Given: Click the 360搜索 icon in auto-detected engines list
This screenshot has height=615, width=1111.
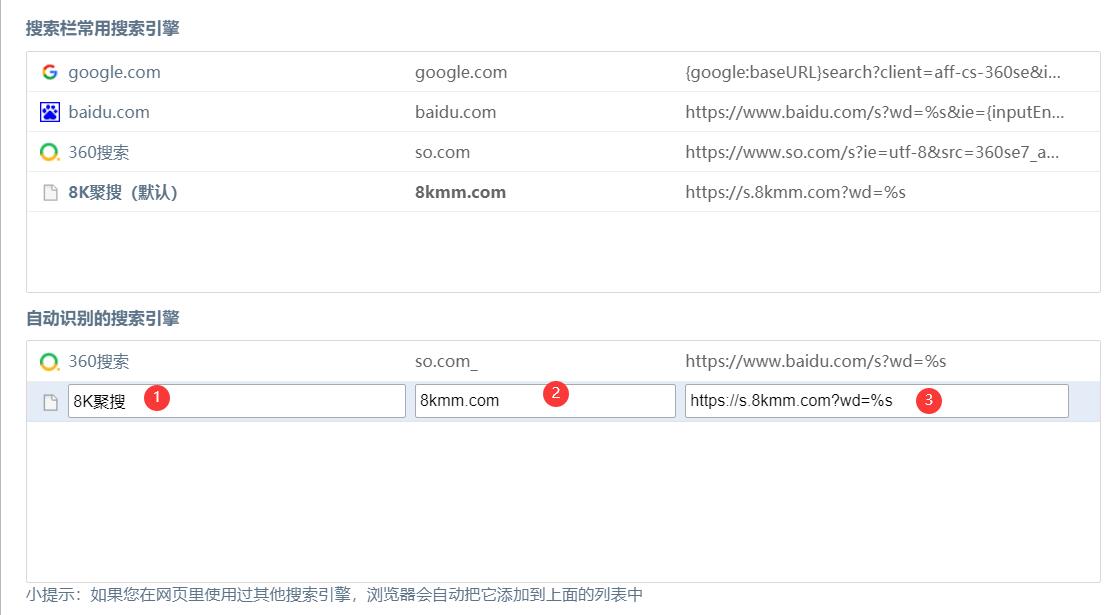Looking at the screenshot, I should coord(50,361).
